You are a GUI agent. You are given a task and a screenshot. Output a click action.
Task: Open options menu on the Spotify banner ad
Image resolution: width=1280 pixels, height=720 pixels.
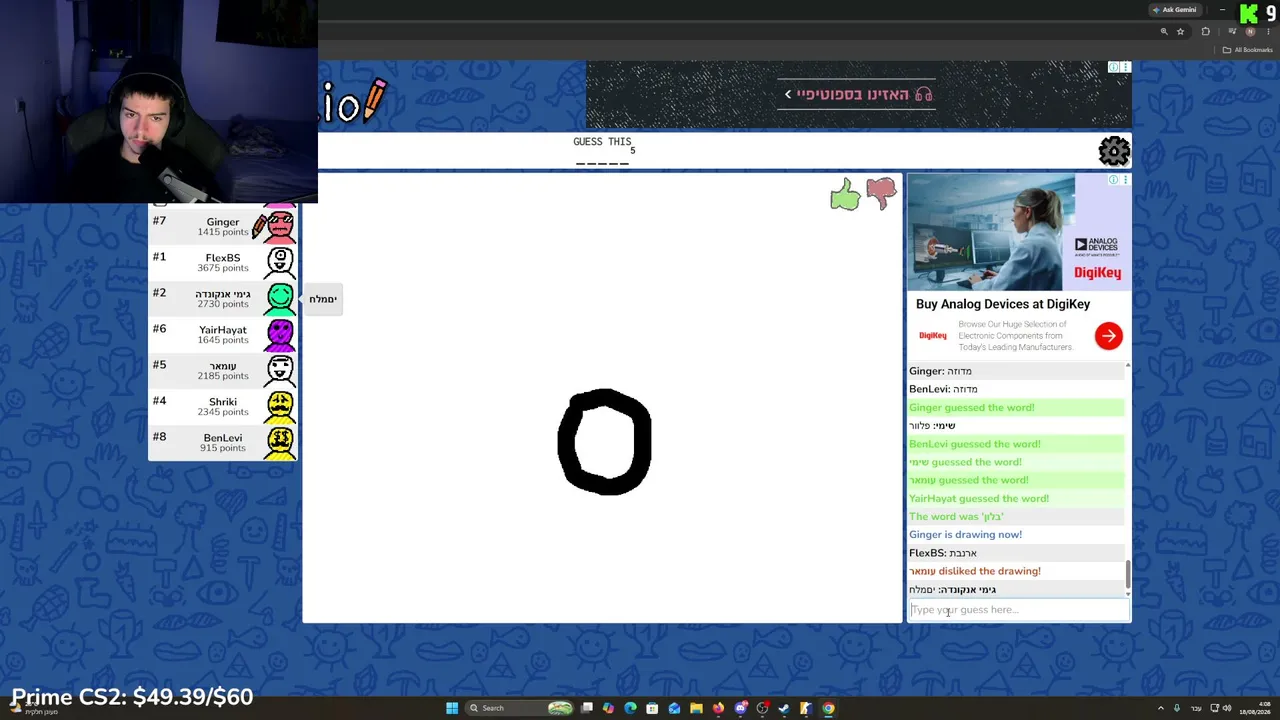[x=1125, y=67]
